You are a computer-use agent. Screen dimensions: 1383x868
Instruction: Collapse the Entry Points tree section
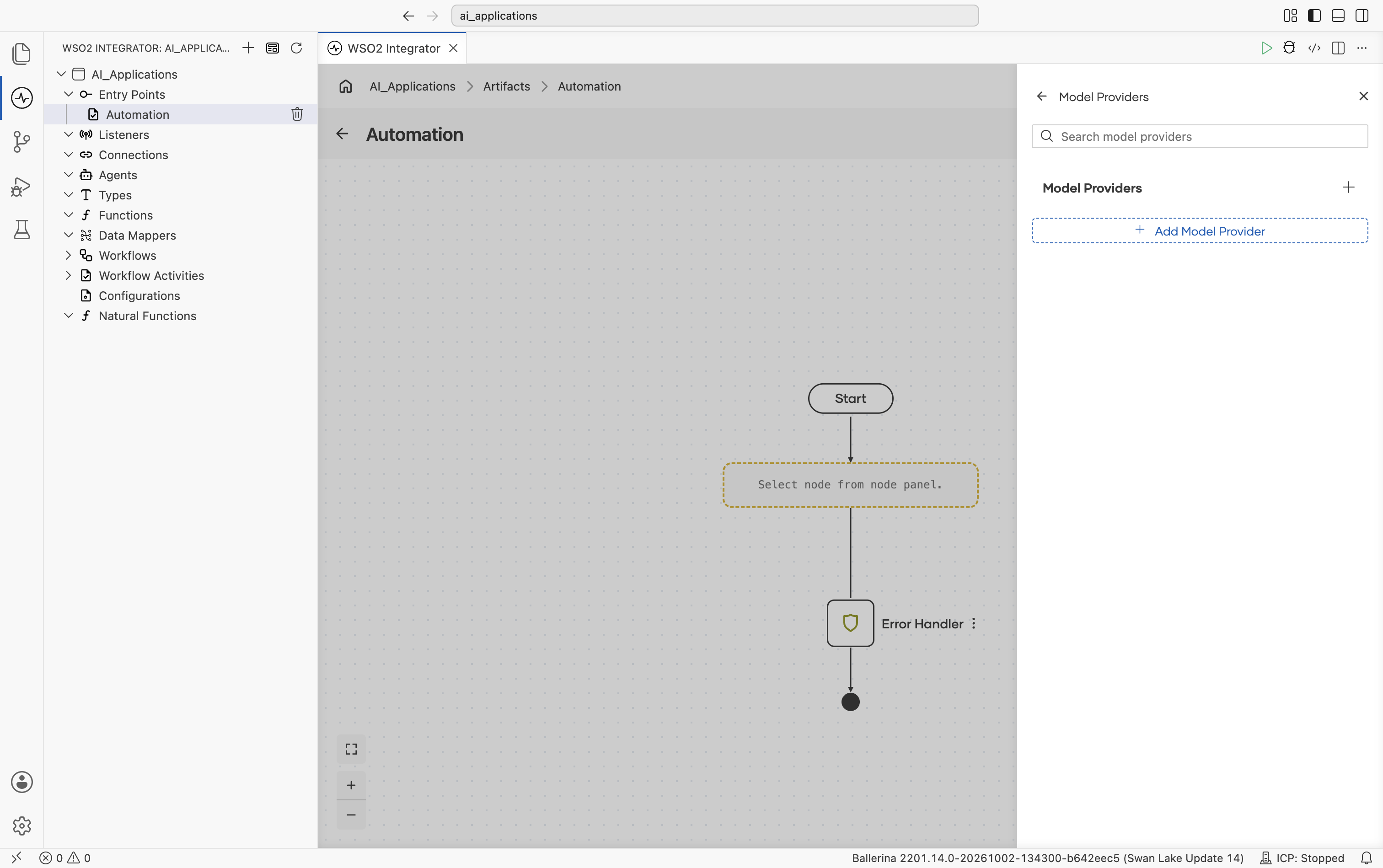pyautogui.click(x=68, y=94)
